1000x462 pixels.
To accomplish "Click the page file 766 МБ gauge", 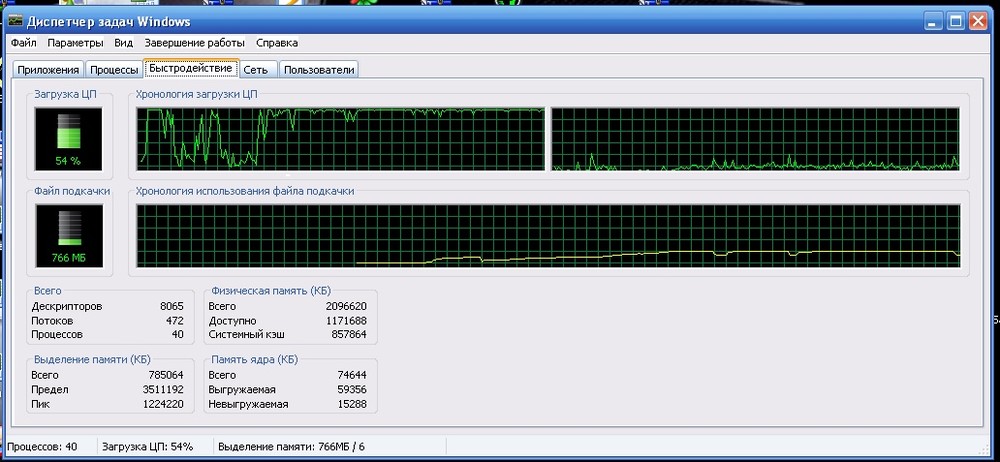I will (69, 236).
